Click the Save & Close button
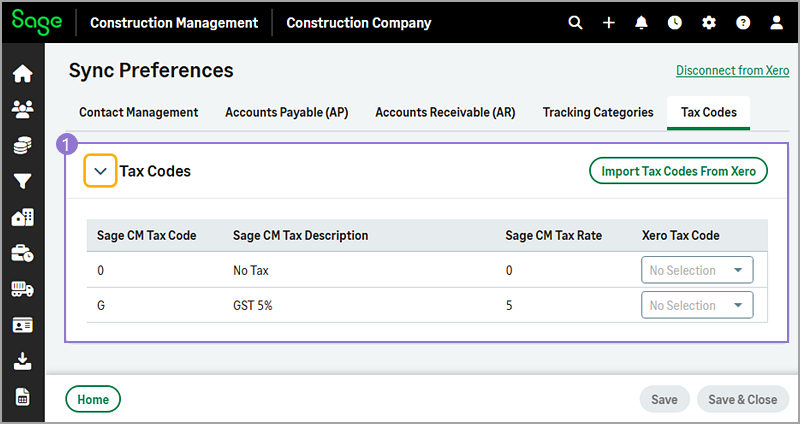Image resolution: width=800 pixels, height=424 pixels. [743, 399]
